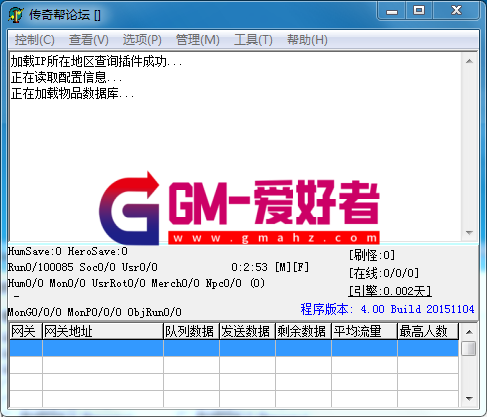Click the gateway table scrollbar thumb
The image size is (487, 417).
[x=469, y=348]
